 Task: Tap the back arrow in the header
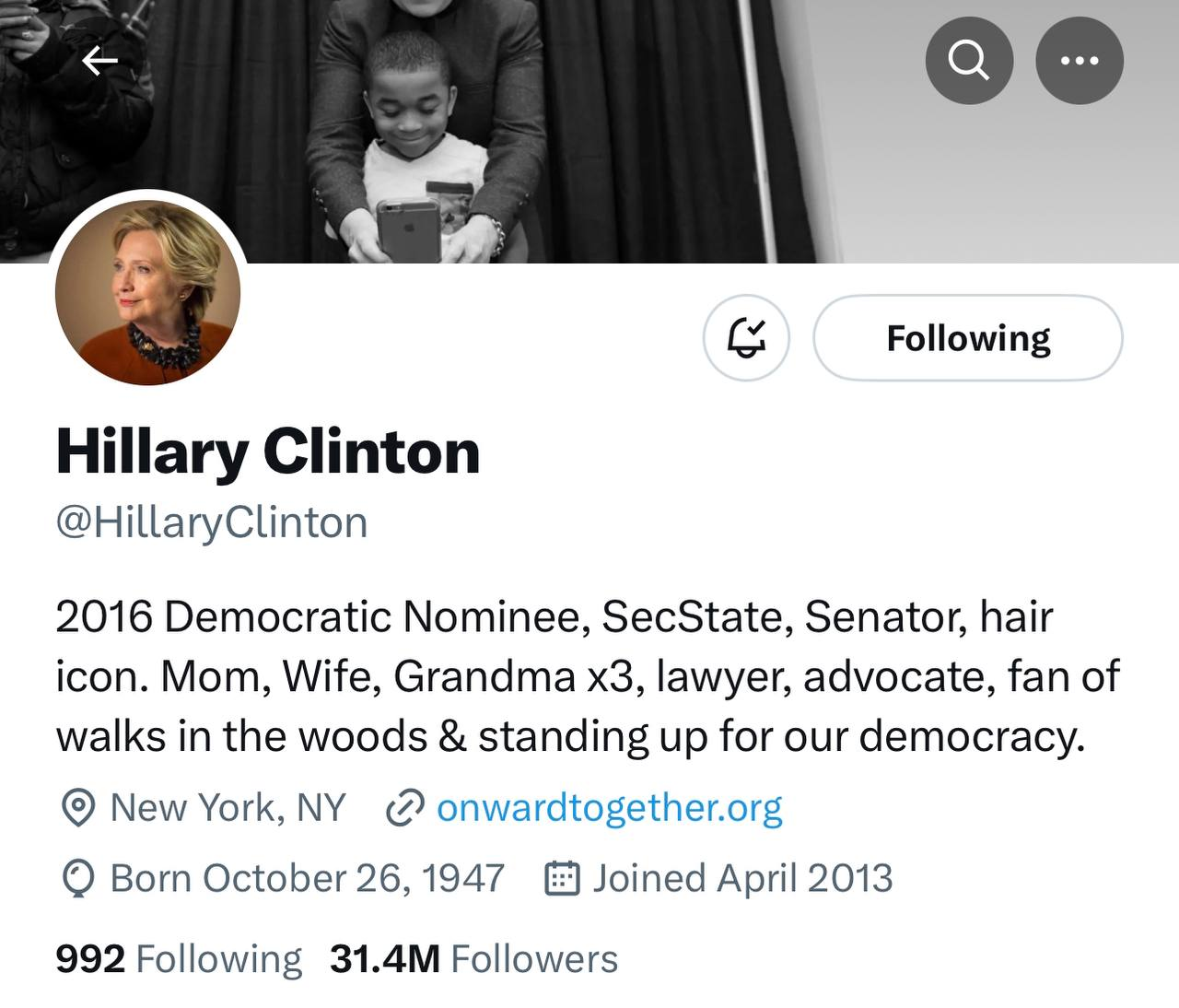pyautogui.click(x=100, y=62)
